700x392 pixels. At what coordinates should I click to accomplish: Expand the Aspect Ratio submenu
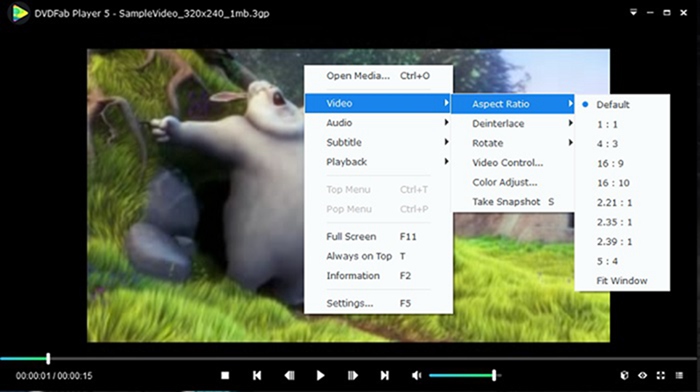click(x=513, y=104)
